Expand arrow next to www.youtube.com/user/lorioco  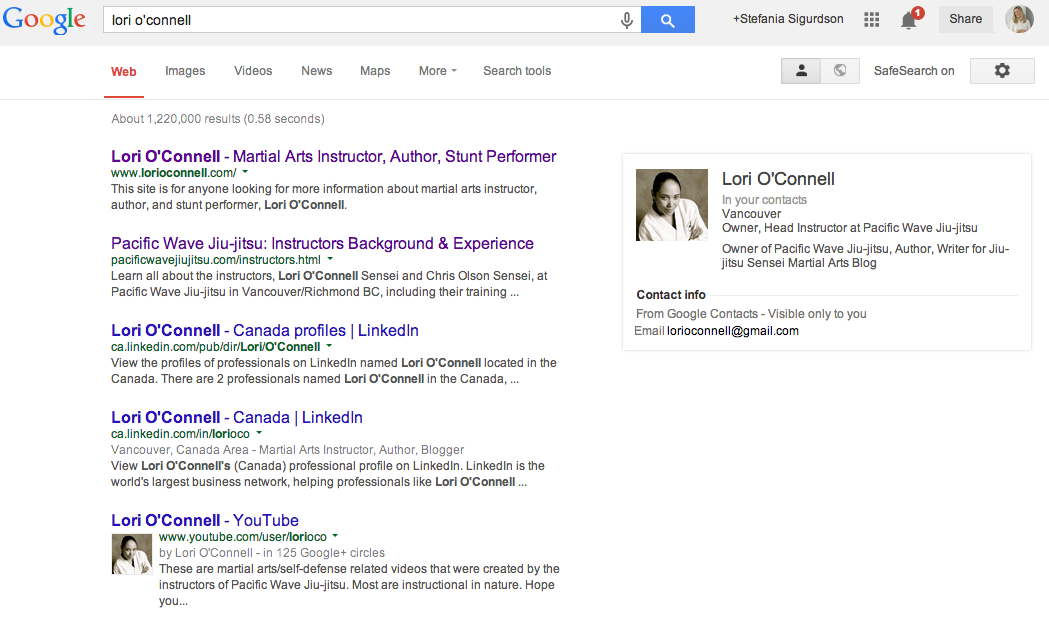pos(335,536)
